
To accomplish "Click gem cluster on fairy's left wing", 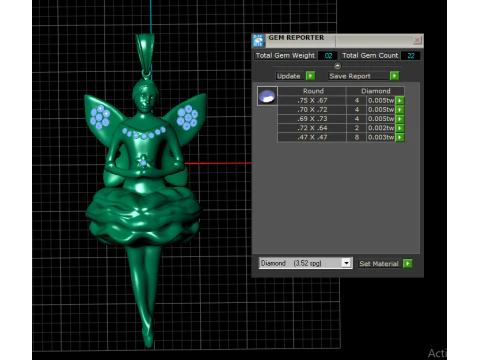I will (100, 117).
